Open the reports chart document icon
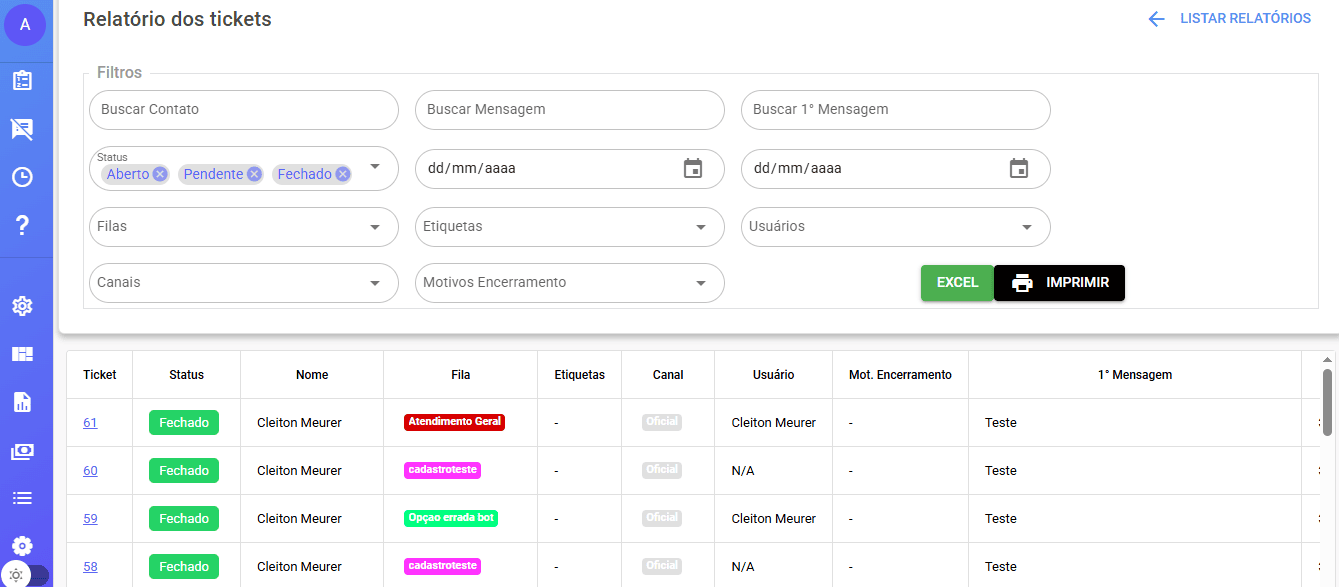 22,402
